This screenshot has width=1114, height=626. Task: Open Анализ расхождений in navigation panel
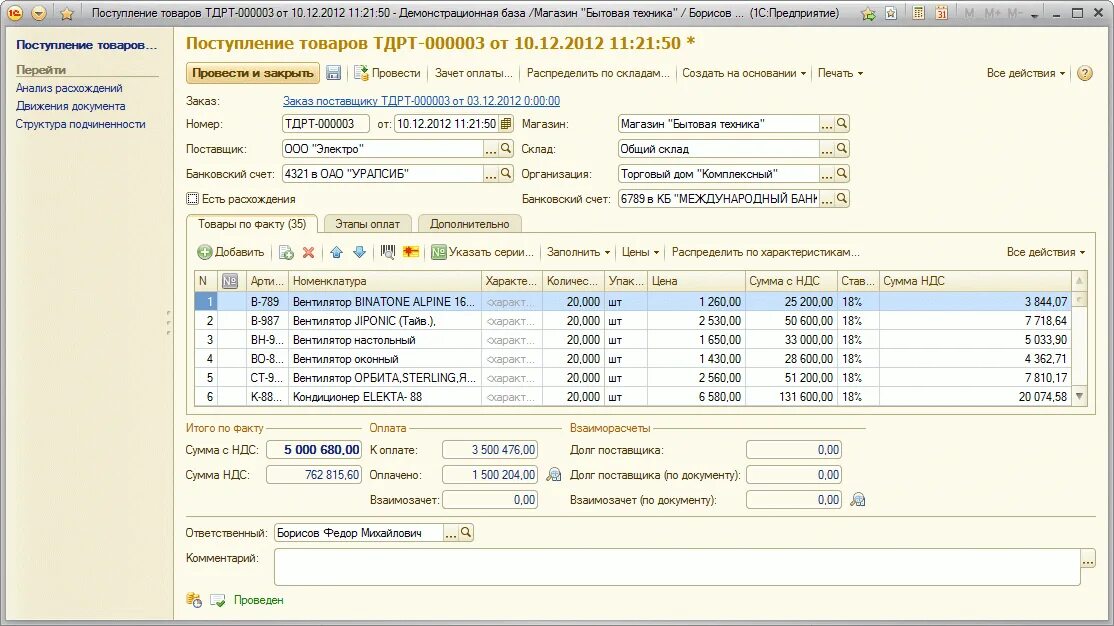click(x=69, y=88)
